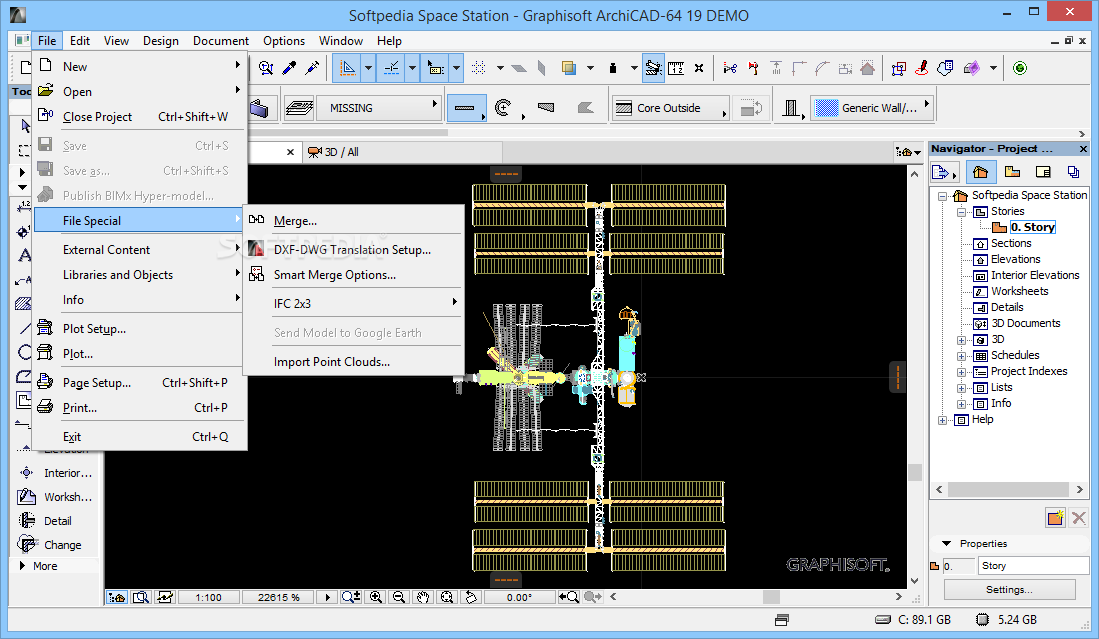The width and height of the screenshot is (1099, 639).
Task: Click the green globe Teamwork icon
Action: pos(1020,68)
